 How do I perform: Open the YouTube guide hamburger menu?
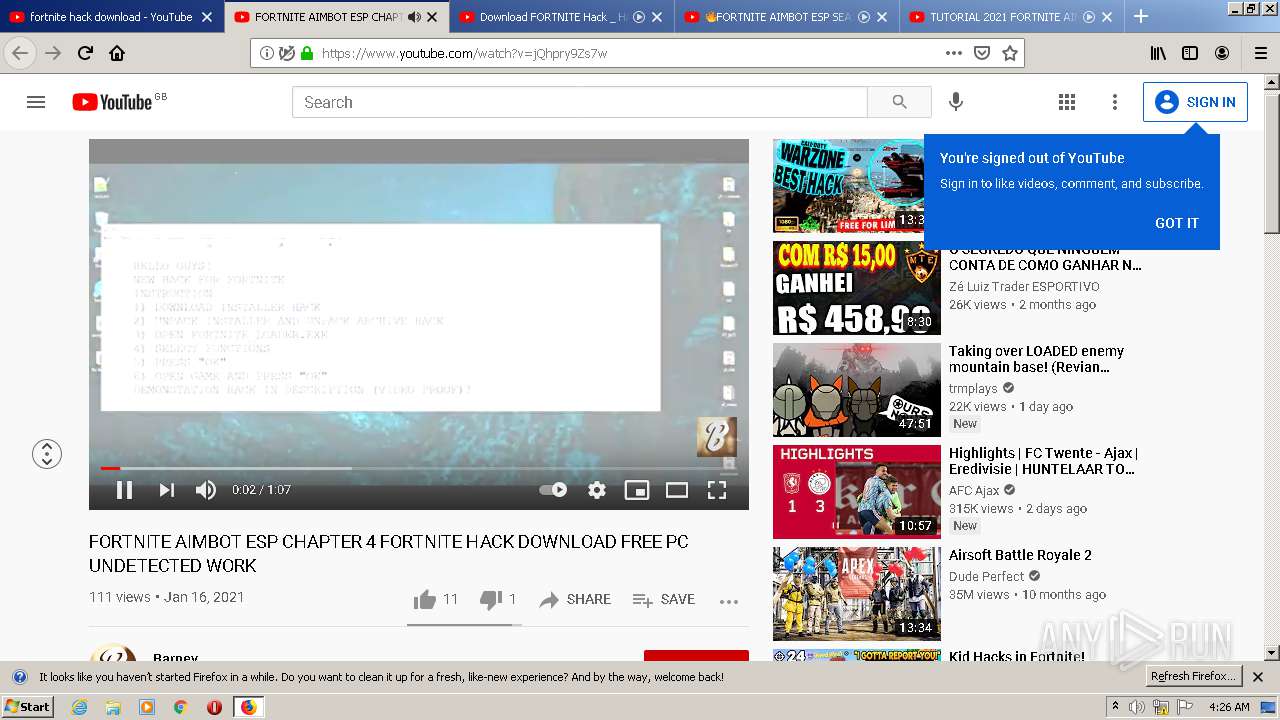click(x=36, y=102)
